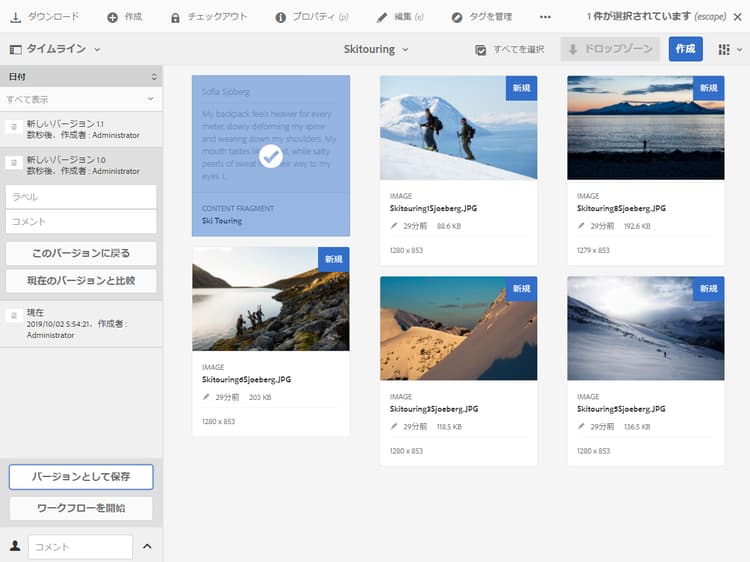Click タグを管理 in the action bar
Screen dimensions: 750x562
pos(490,17)
